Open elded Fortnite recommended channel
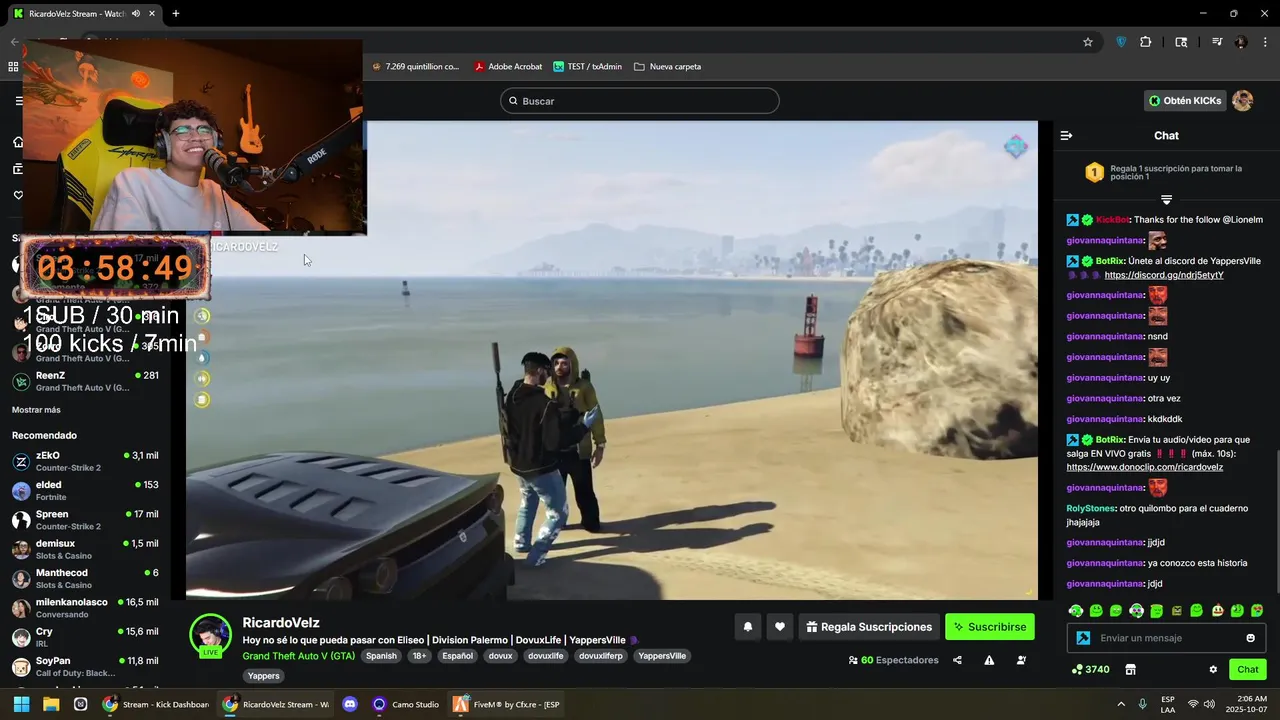Screen dimensions: 1280x720 click(x=85, y=490)
